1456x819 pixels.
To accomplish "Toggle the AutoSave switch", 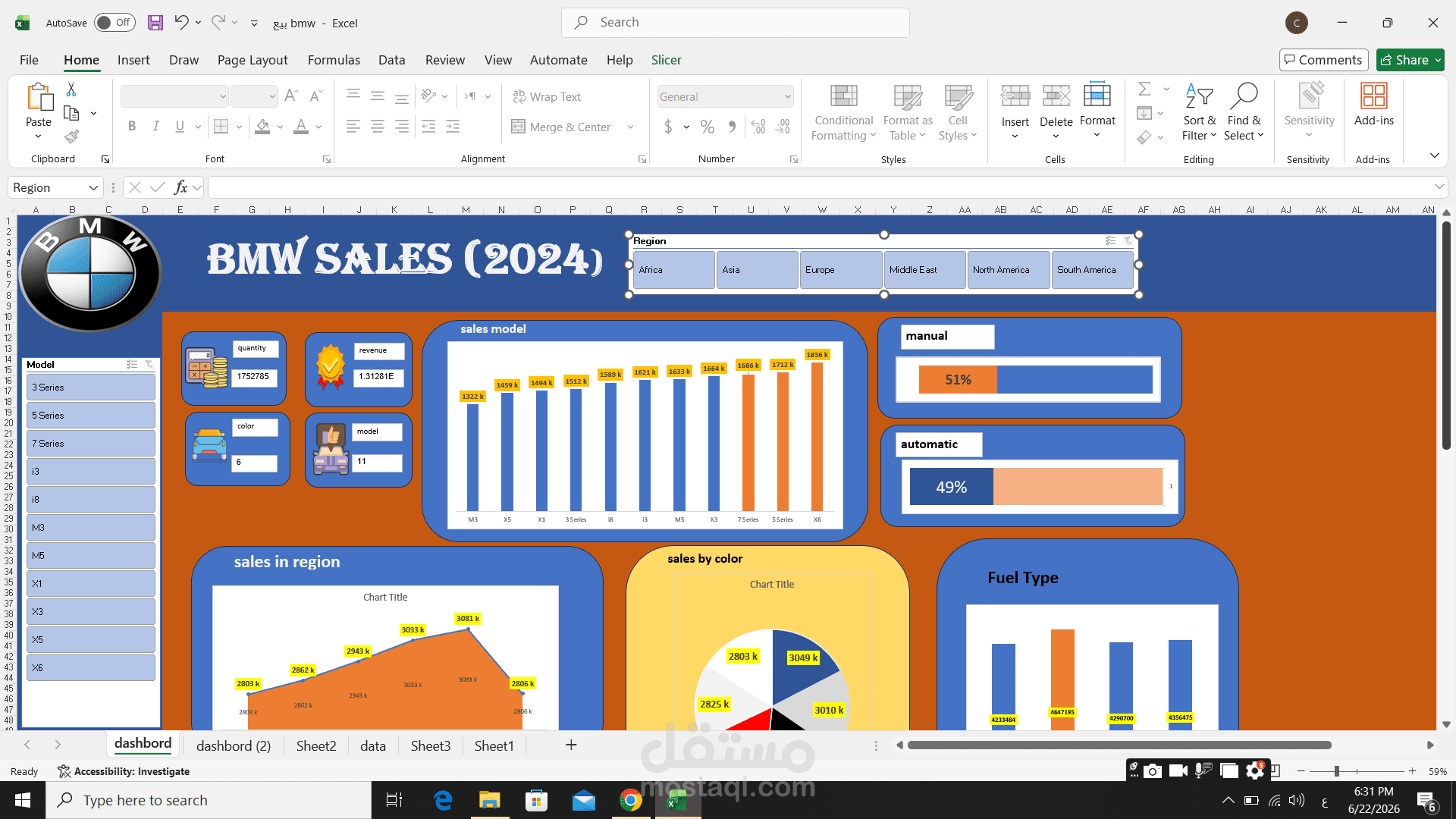I will tap(115, 23).
